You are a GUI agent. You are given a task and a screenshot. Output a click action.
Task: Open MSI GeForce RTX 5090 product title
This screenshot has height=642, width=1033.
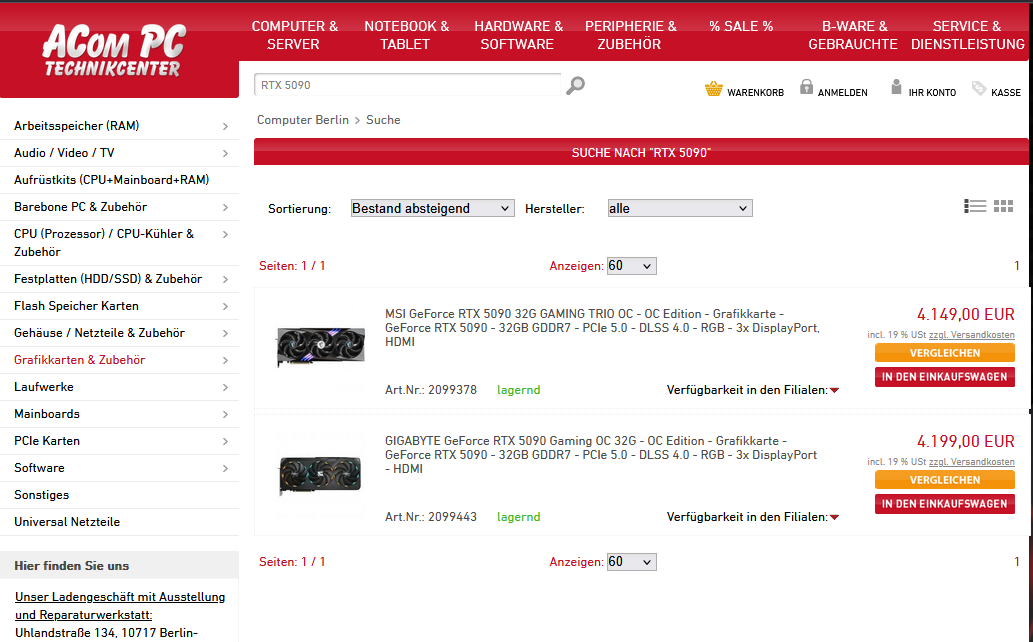pyautogui.click(x=602, y=328)
